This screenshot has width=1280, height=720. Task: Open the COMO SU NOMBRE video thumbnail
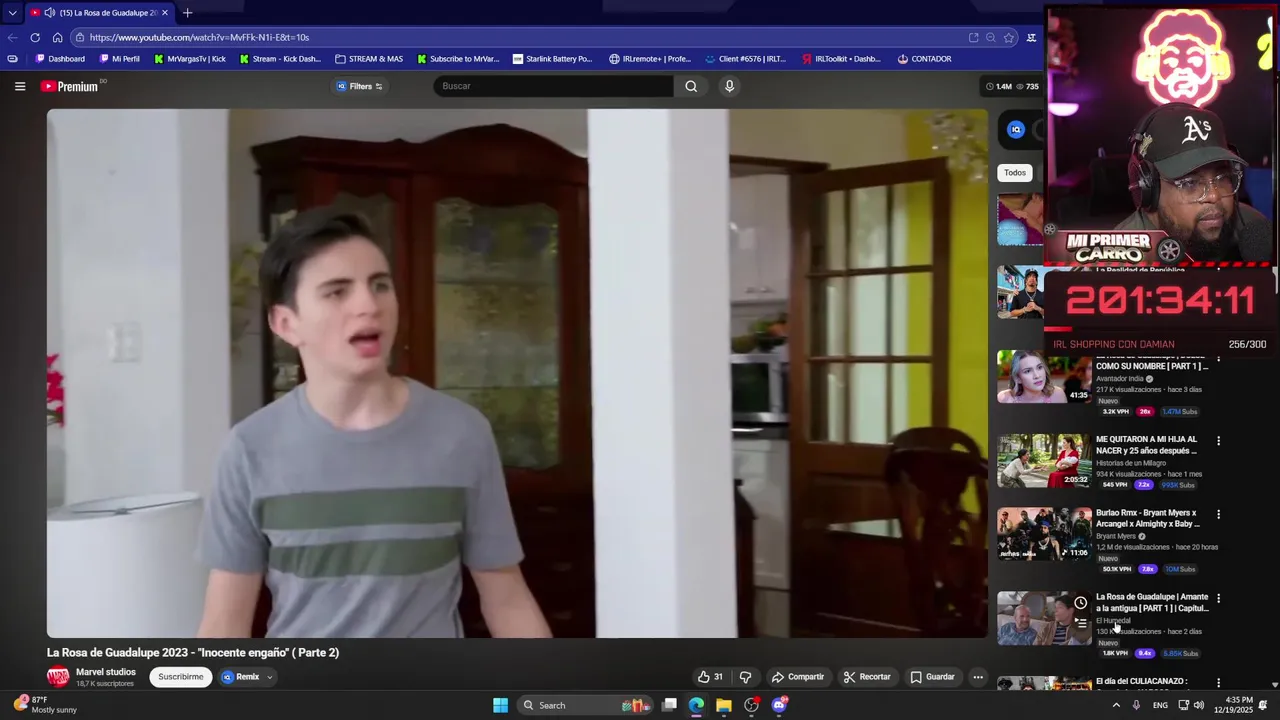pyautogui.click(x=1044, y=377)
